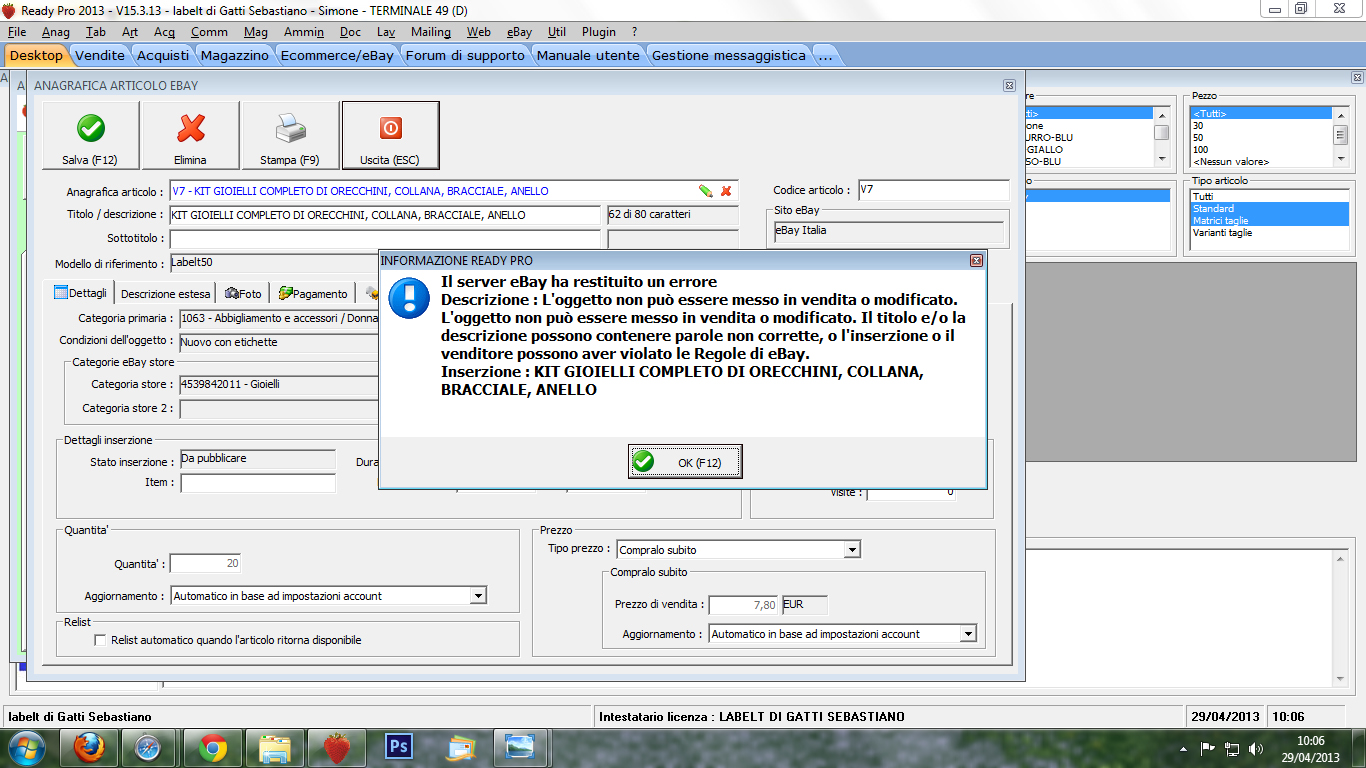Image resolution: width=1366 pixels, height=768 pixels.
Task: Click the ... overflow tab
Action: click(825, 55)
